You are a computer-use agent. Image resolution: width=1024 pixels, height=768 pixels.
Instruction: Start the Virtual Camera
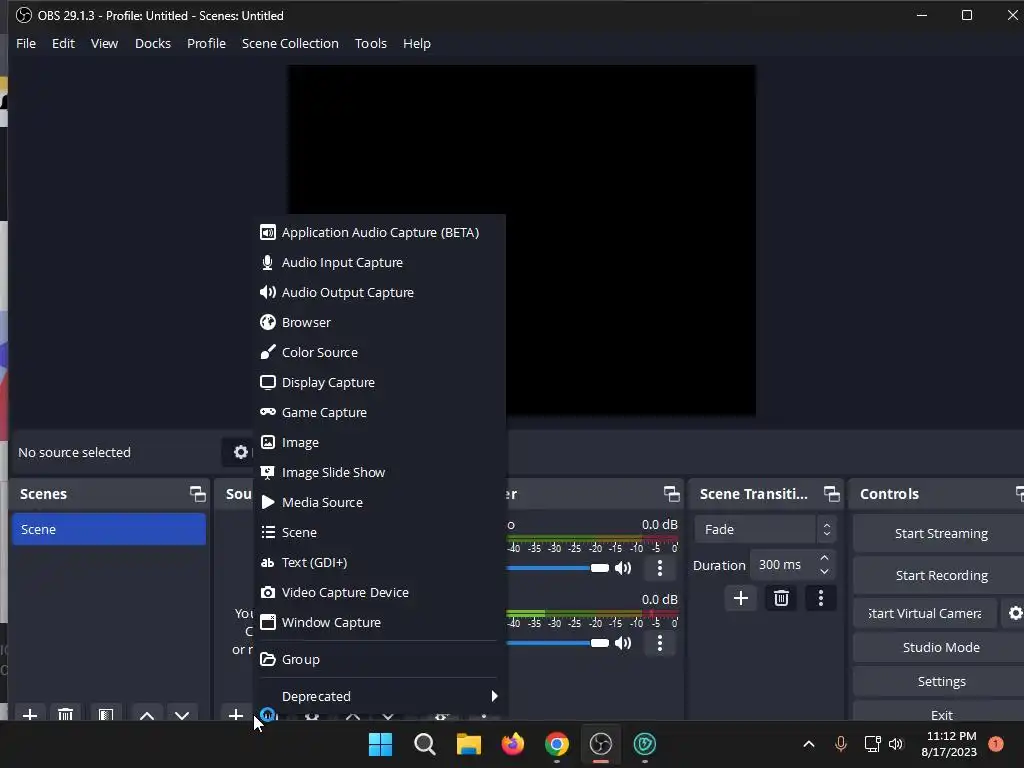click(x=925, y=614)
